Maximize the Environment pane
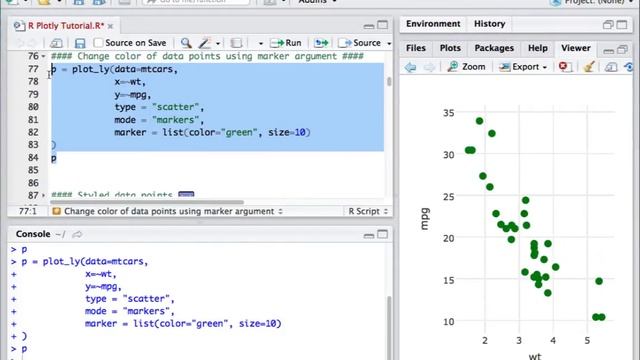640x360 pixels. tap(622, 24)
